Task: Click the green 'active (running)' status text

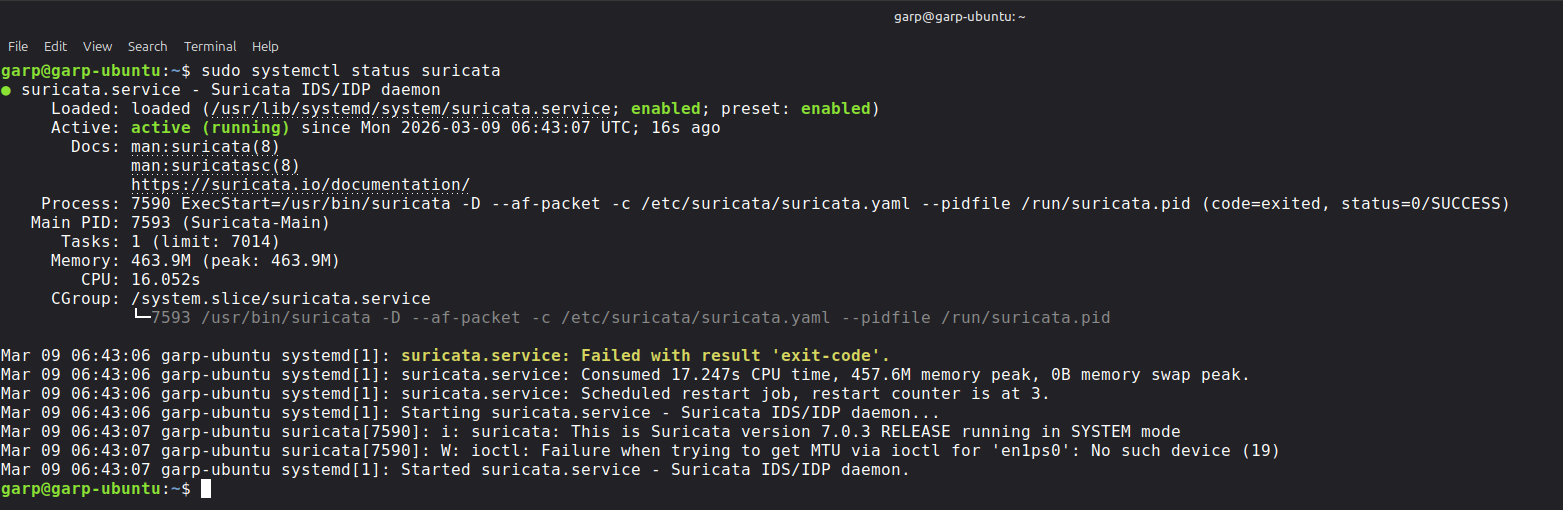Action: [x=210, y=128]
